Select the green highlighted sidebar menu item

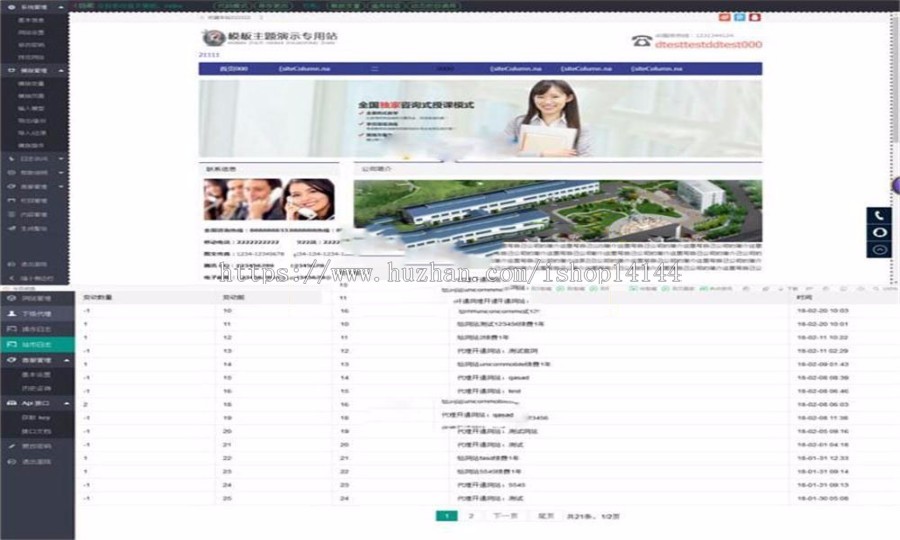pyautogui.click(x=37, y=343)
